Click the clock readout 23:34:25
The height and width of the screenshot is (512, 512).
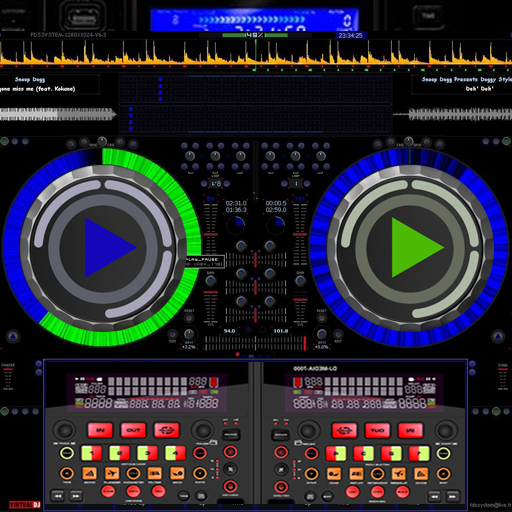[x=350, y=35]
